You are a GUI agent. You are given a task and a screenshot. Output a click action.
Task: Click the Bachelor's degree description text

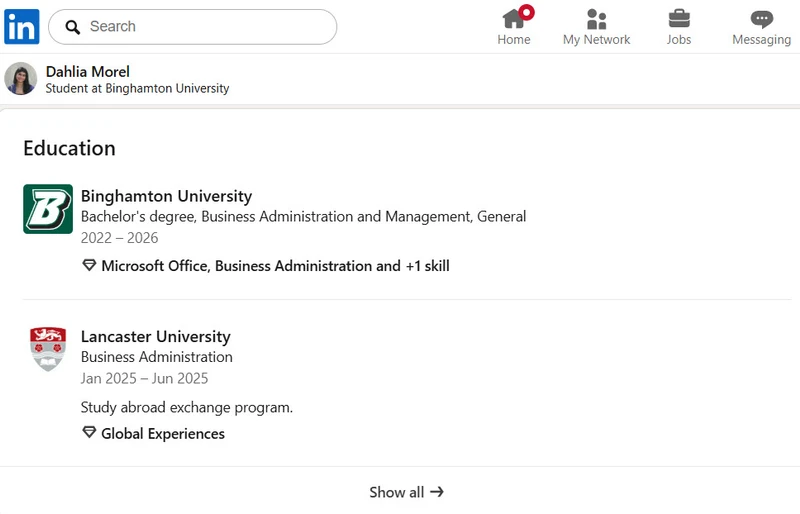click(303, 216)
